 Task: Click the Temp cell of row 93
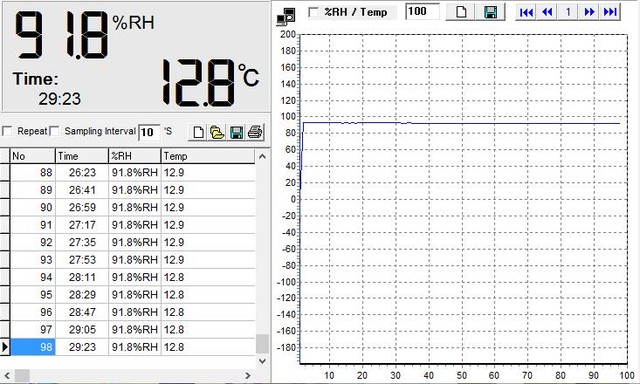(208, 260)
